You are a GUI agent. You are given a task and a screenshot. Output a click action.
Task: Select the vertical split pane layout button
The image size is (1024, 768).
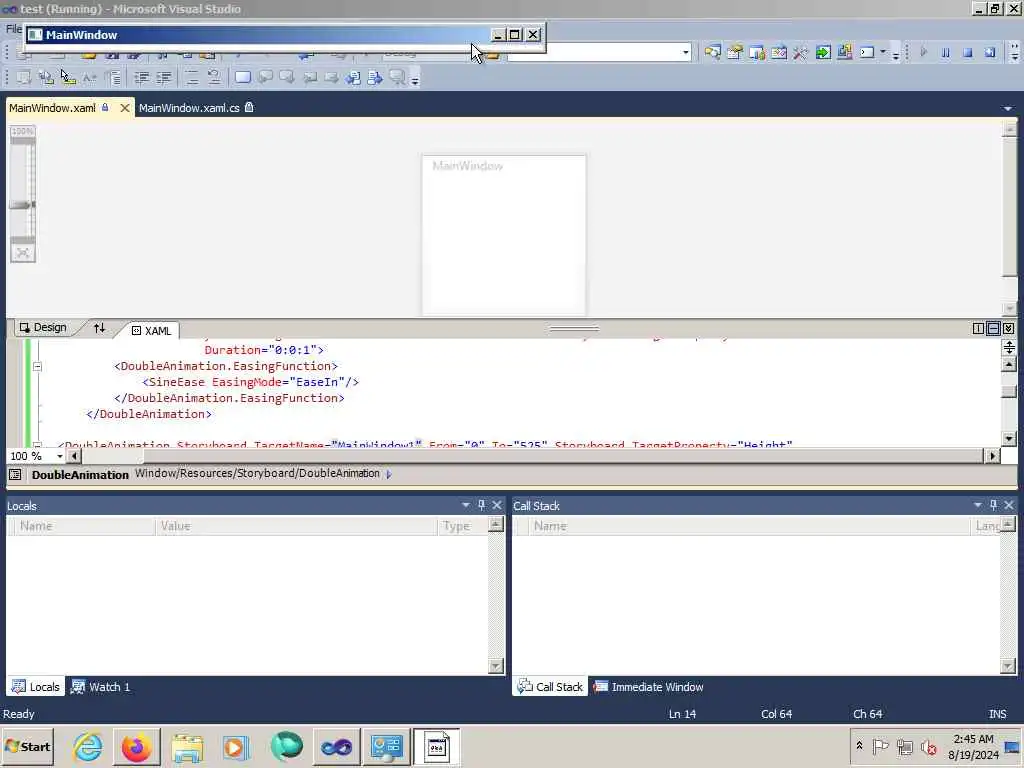(x=978, y=328)
